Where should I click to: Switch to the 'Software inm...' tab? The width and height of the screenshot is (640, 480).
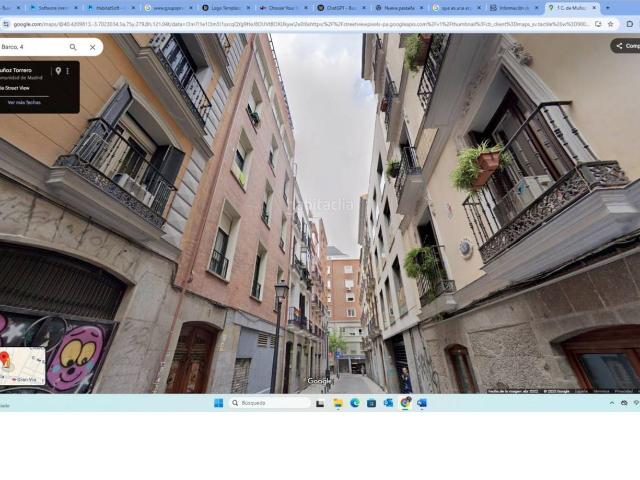(53, 8)
